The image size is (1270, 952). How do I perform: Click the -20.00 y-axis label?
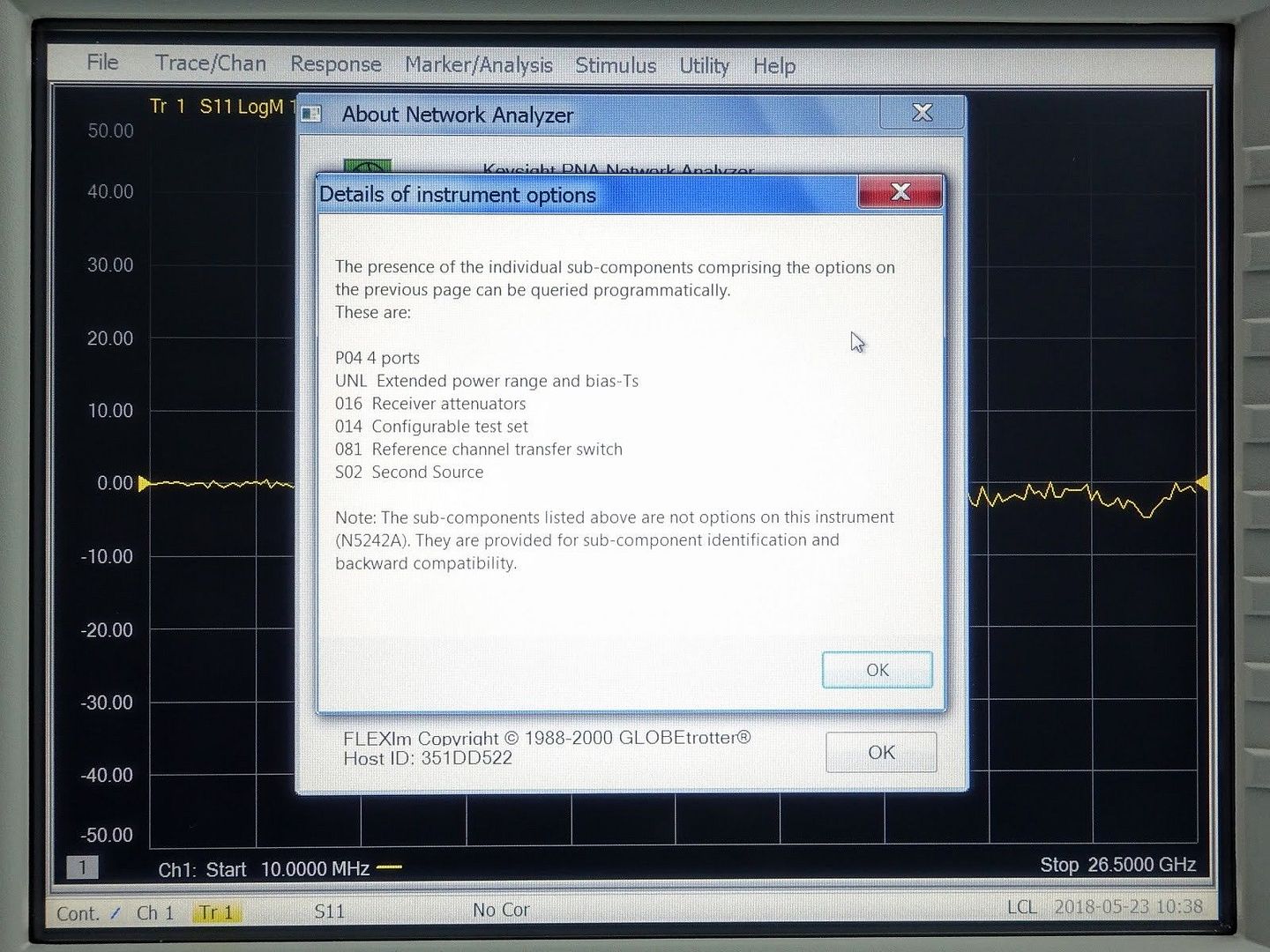[x=107, y=629]
